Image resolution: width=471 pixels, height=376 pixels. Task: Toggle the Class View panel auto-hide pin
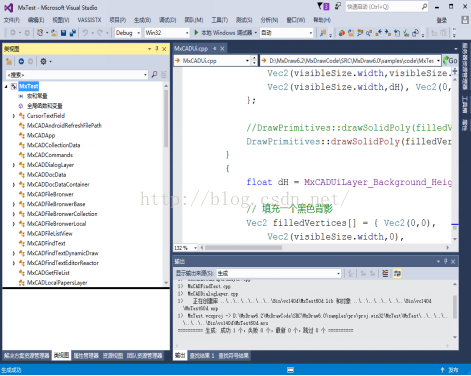(x=157, y=49)
